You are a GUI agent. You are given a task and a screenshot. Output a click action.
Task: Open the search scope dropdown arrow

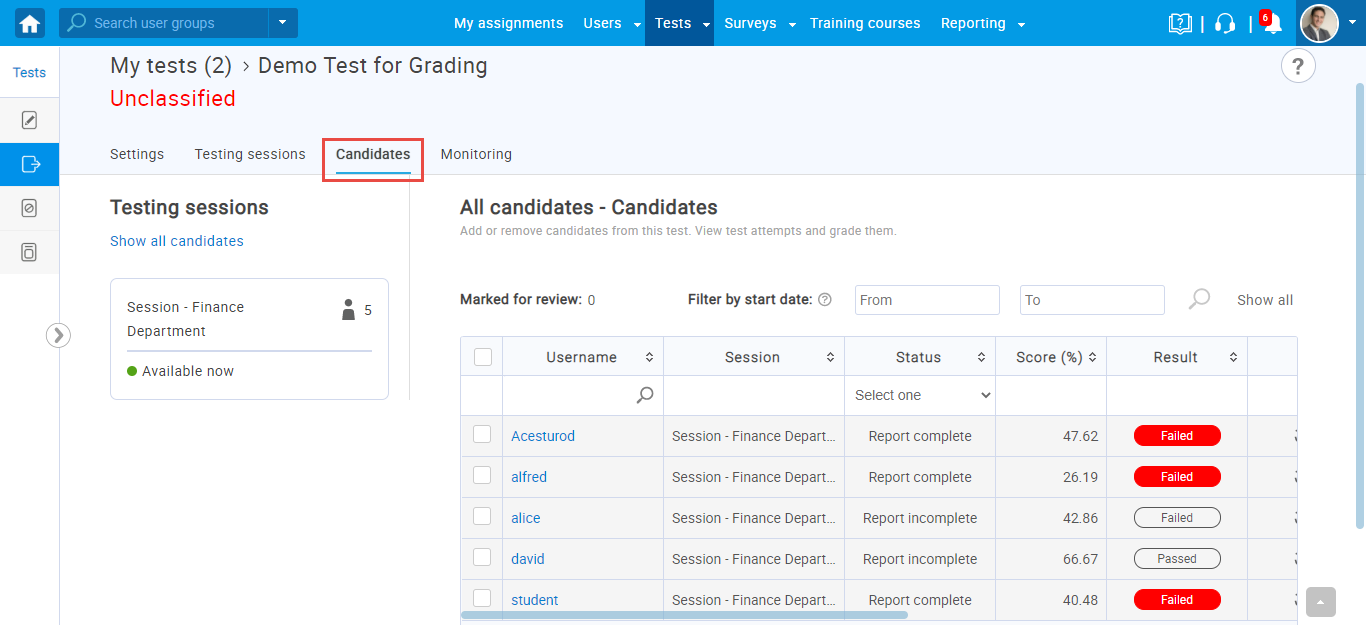click(282, 22)
